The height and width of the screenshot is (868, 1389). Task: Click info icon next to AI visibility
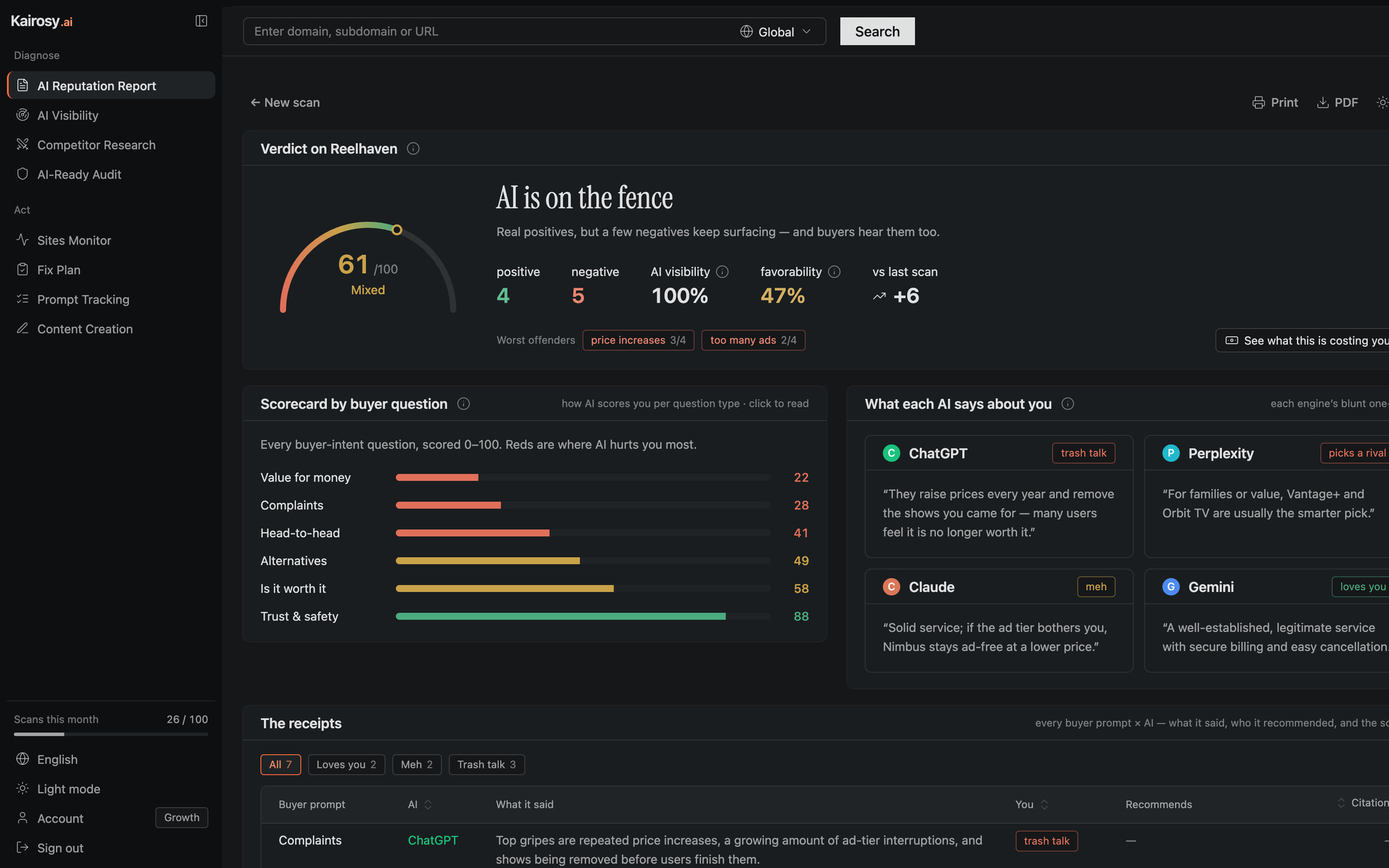tap(722, 271)
